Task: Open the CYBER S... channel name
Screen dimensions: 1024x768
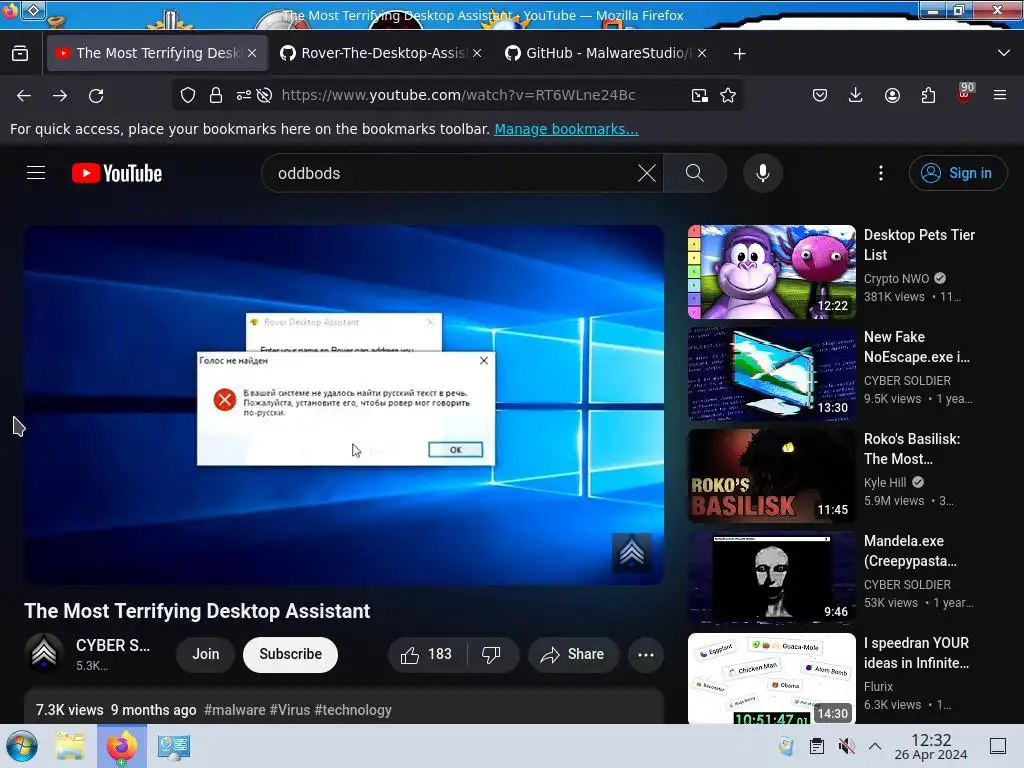Action: point(112,645)
